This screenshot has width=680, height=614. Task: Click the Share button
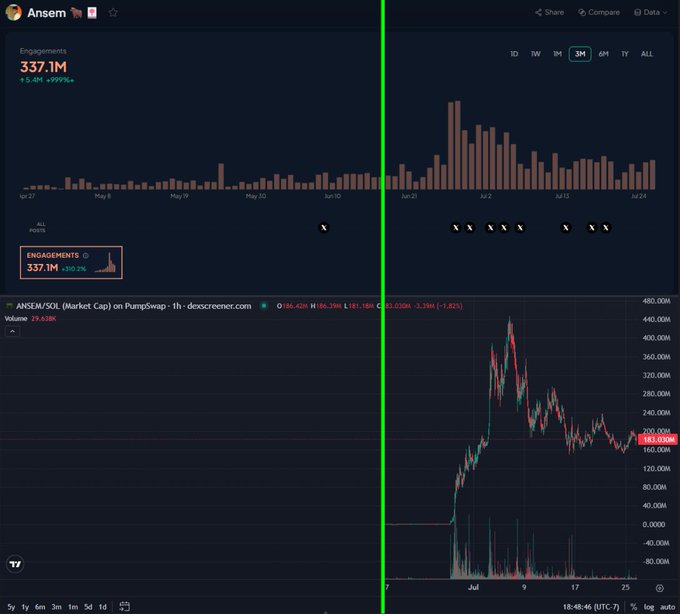click(x=549, y=12)
